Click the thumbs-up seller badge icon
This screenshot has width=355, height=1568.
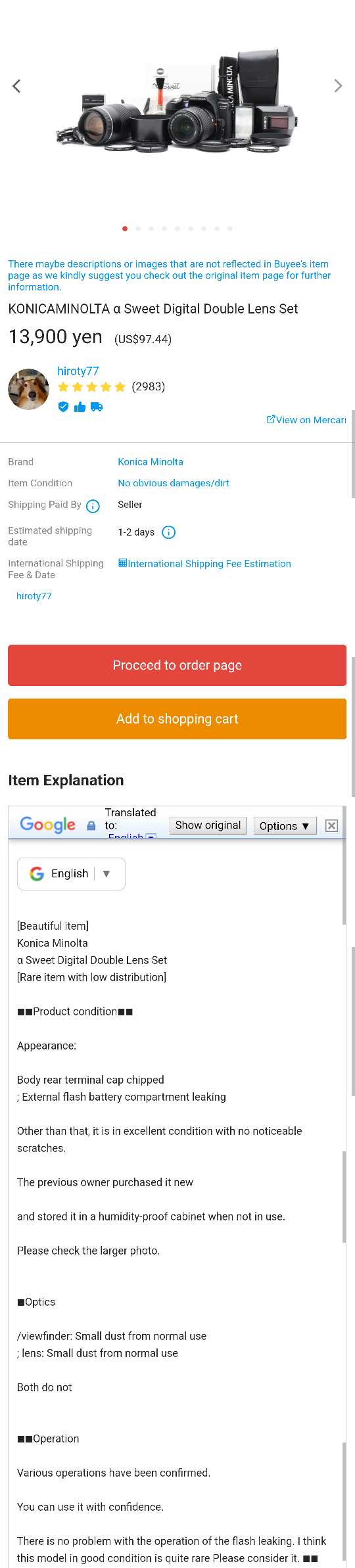[x=80, y=407]
